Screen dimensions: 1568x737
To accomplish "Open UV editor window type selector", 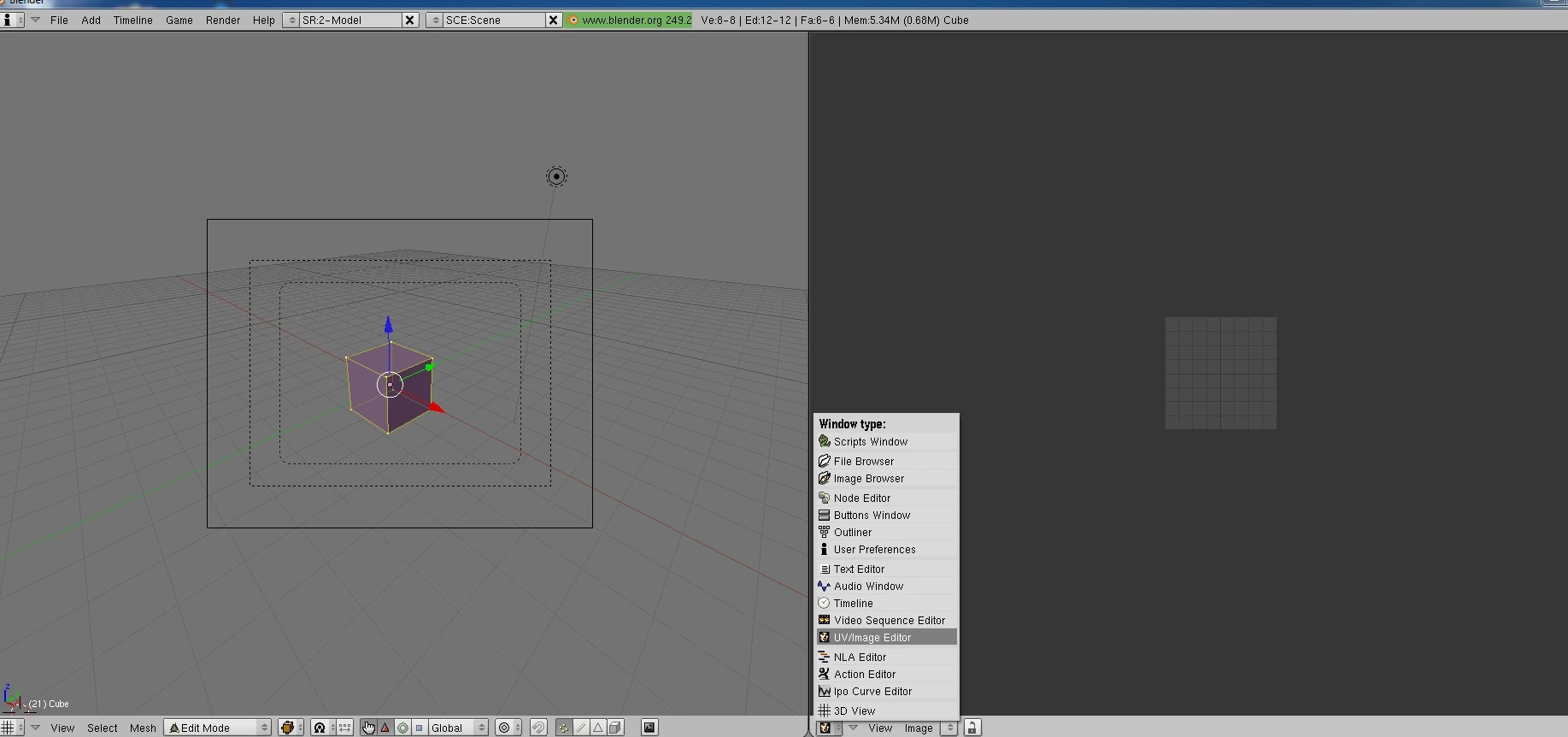I will point(829,728).
